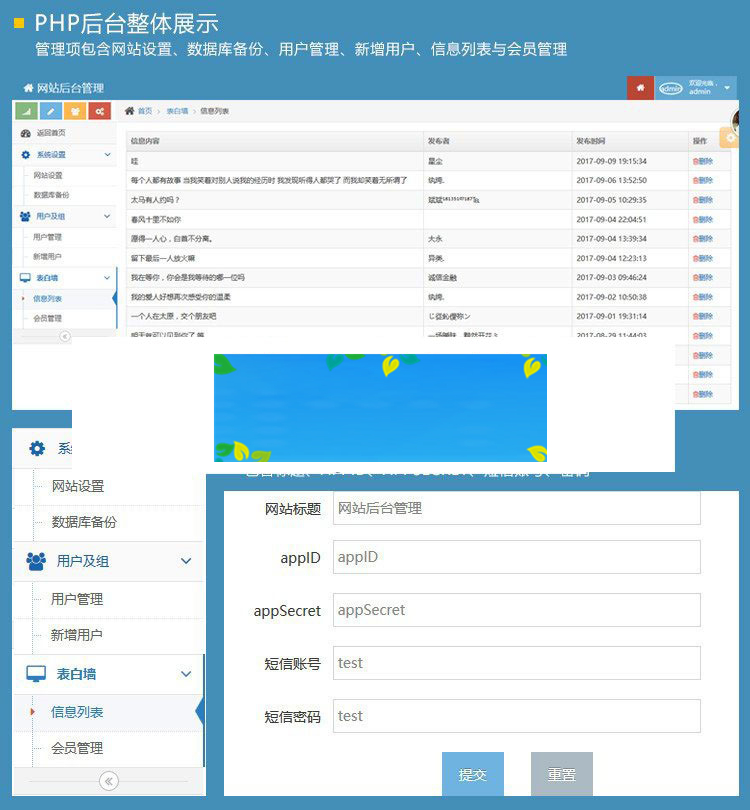This screenshot has height=810, width=750.
Task: Click the red home button in header
Action: [640, 88]
